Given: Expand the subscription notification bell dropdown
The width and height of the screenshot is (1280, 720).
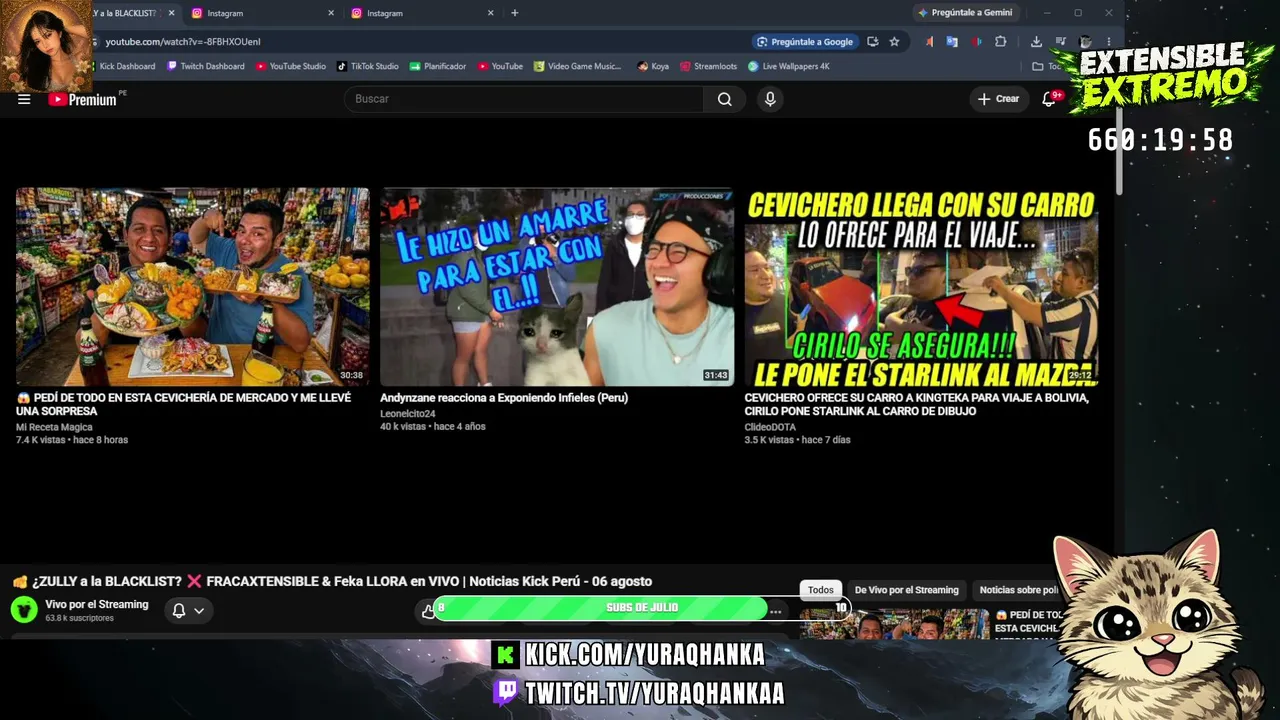Looking at the screenshot, I should pos(188,611).
